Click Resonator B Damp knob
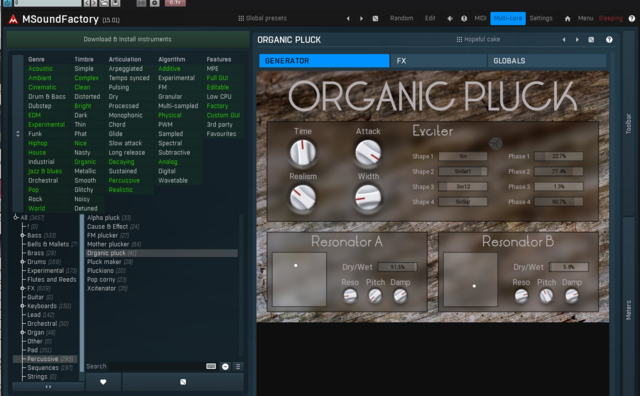Viewport: 640px width, 396px height. coord(571,295)
